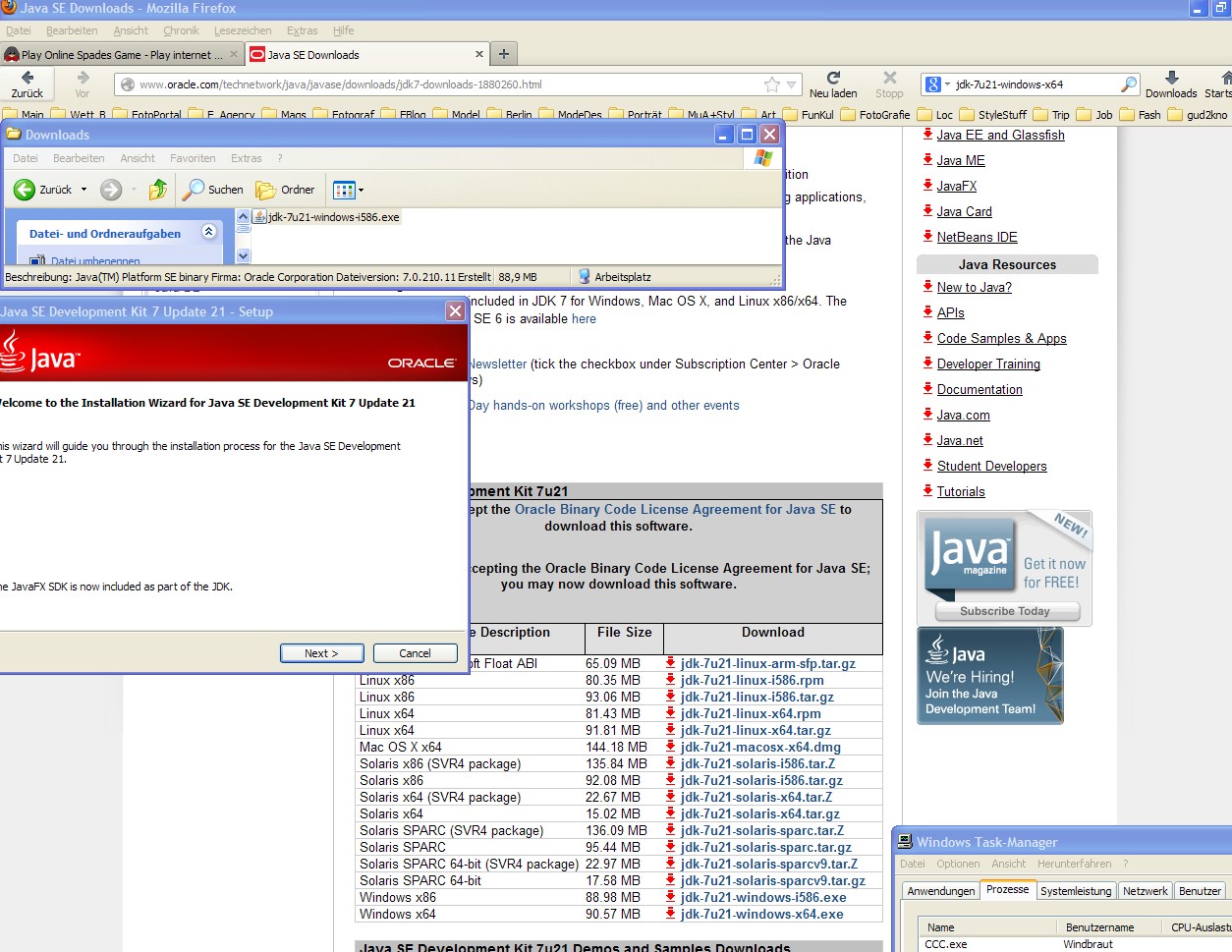Click search magnifier in Firefox search box
Screen dimensions: 1232x952
point(1129,84)
